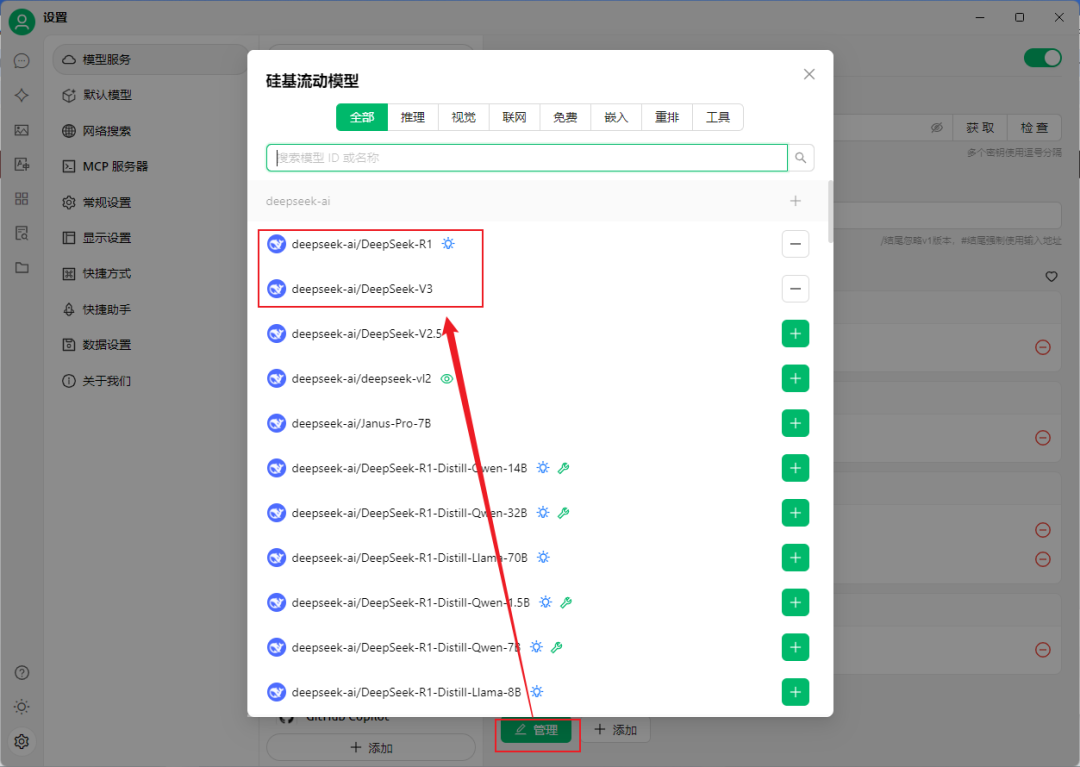Click the 获取 button
The width and height of the screenshot is (1080, 767).
point(979,127)
